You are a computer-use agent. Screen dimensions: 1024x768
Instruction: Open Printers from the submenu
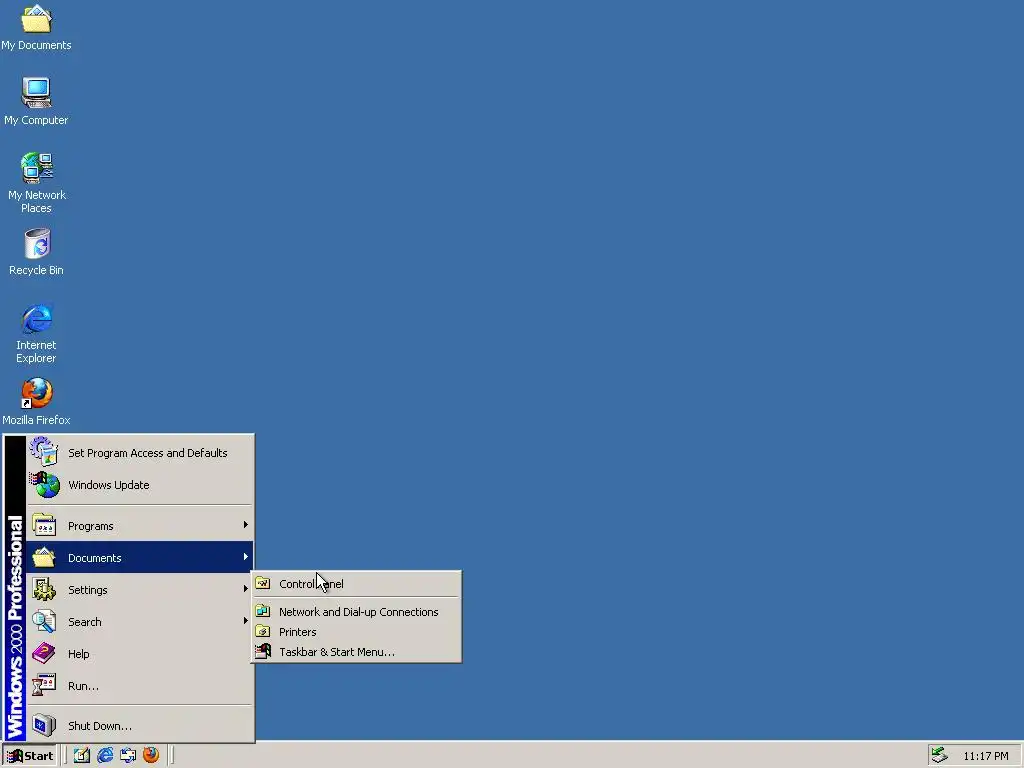[356, 632]
